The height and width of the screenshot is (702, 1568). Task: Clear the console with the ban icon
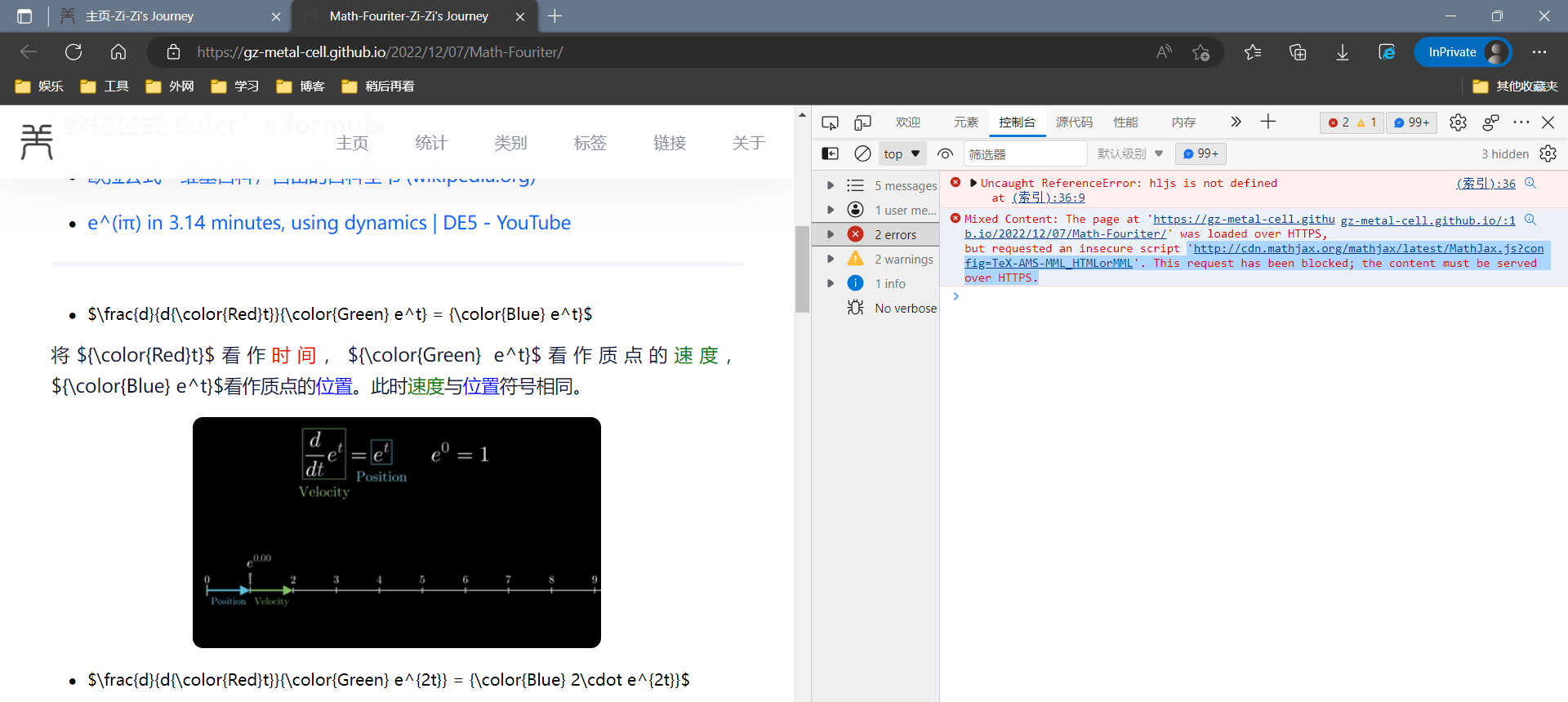pyautogui.click(x=862, y=153)
